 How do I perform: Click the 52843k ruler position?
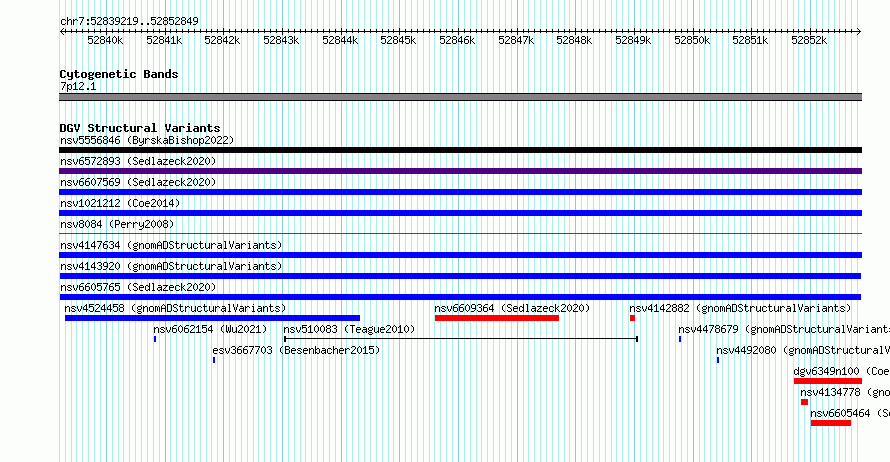281,40
